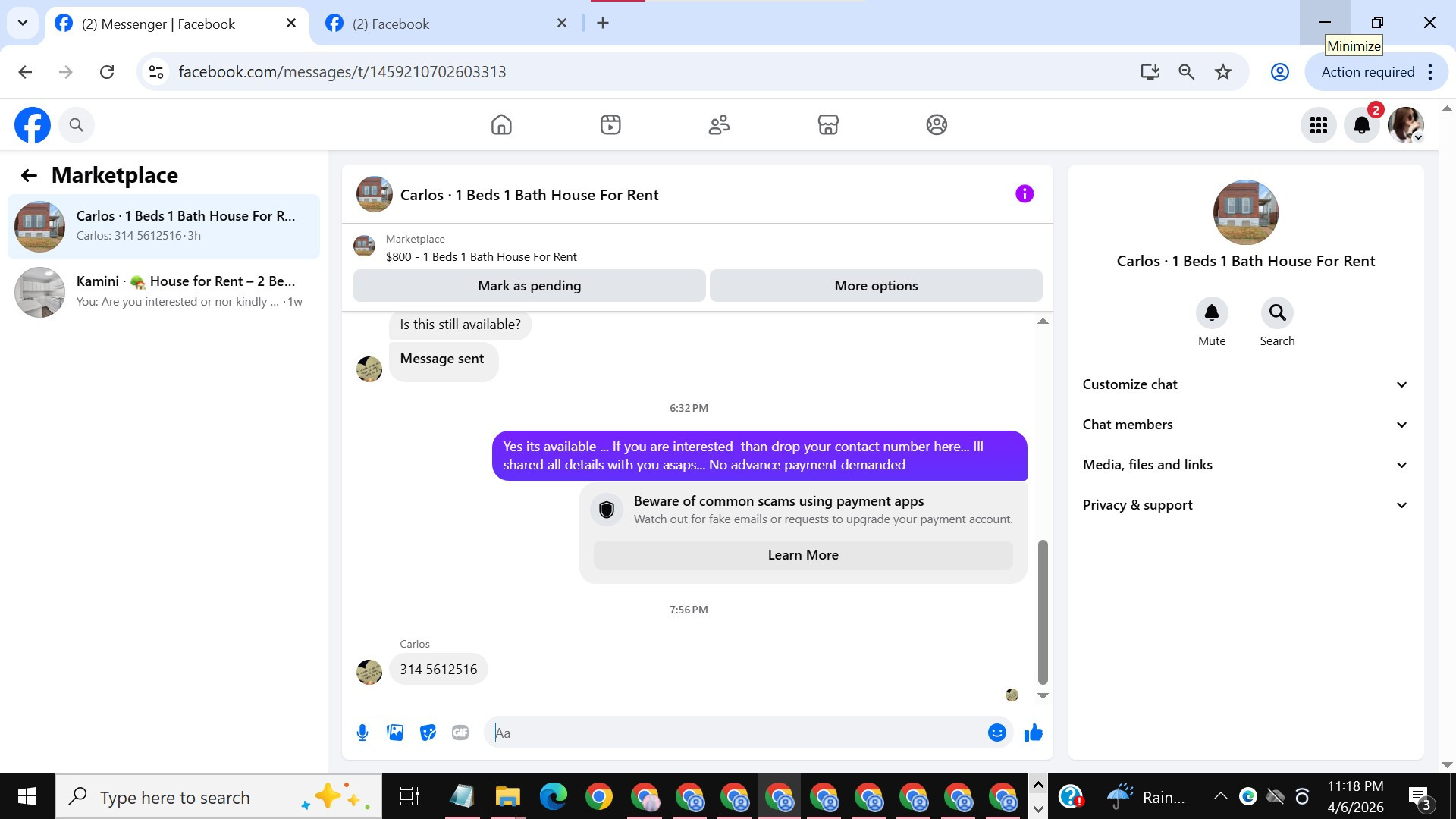Open a new Chrome tab
This screenshot has height=819, width=1456.
[x=603, y=23]
